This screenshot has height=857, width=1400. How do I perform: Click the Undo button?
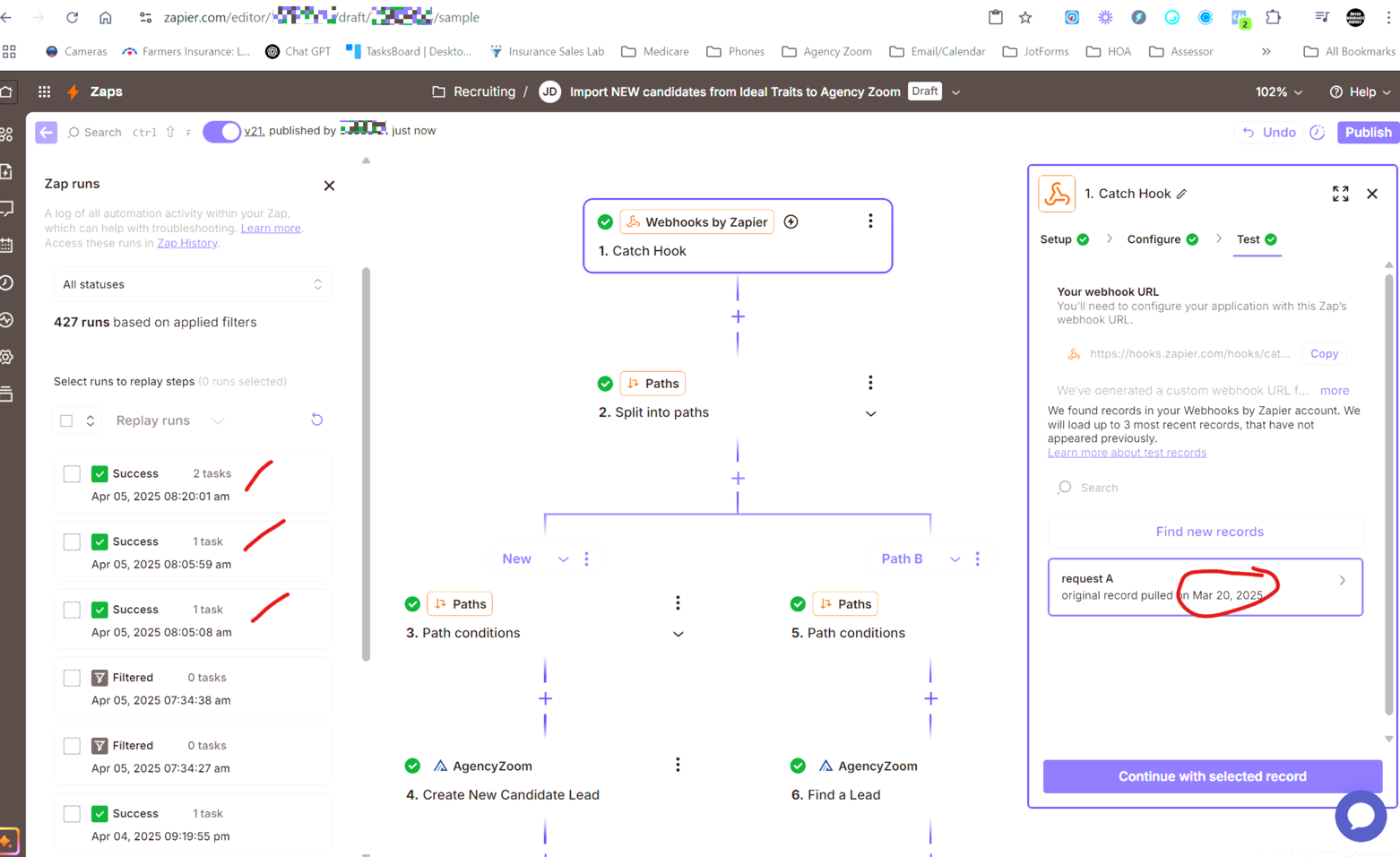[1268, 132]
